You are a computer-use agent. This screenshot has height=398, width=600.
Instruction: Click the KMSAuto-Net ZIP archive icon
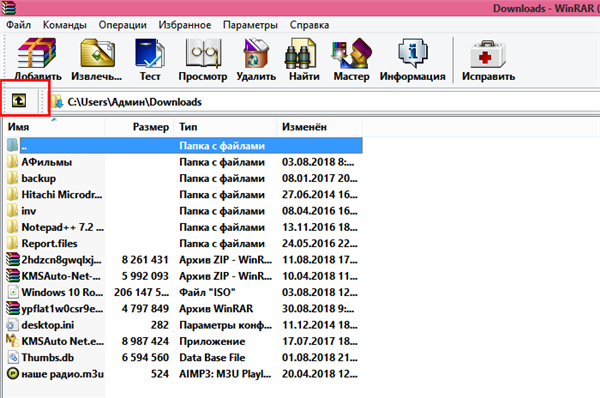(x=13, y=276)
